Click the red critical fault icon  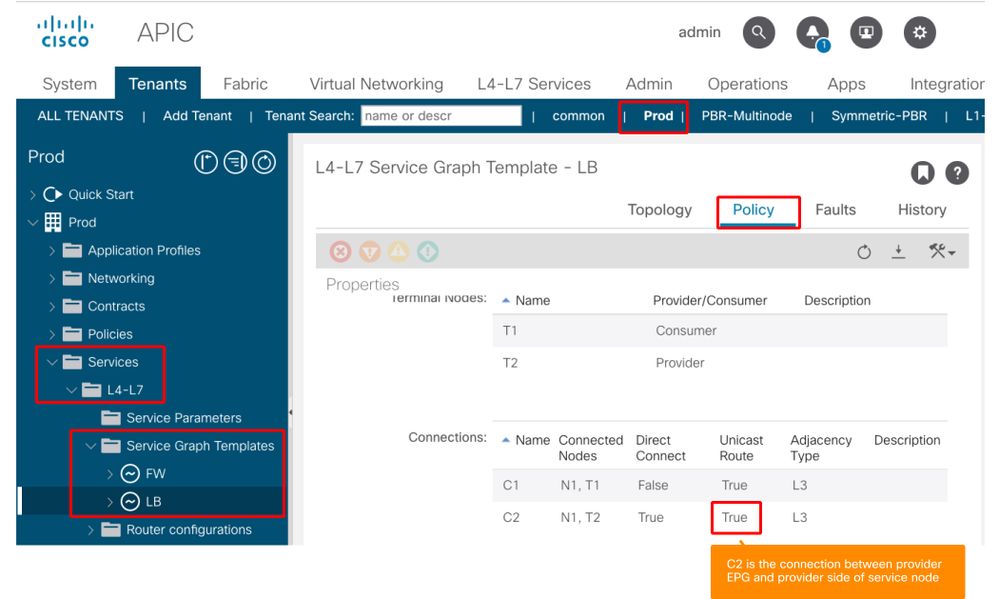[341, 252]
